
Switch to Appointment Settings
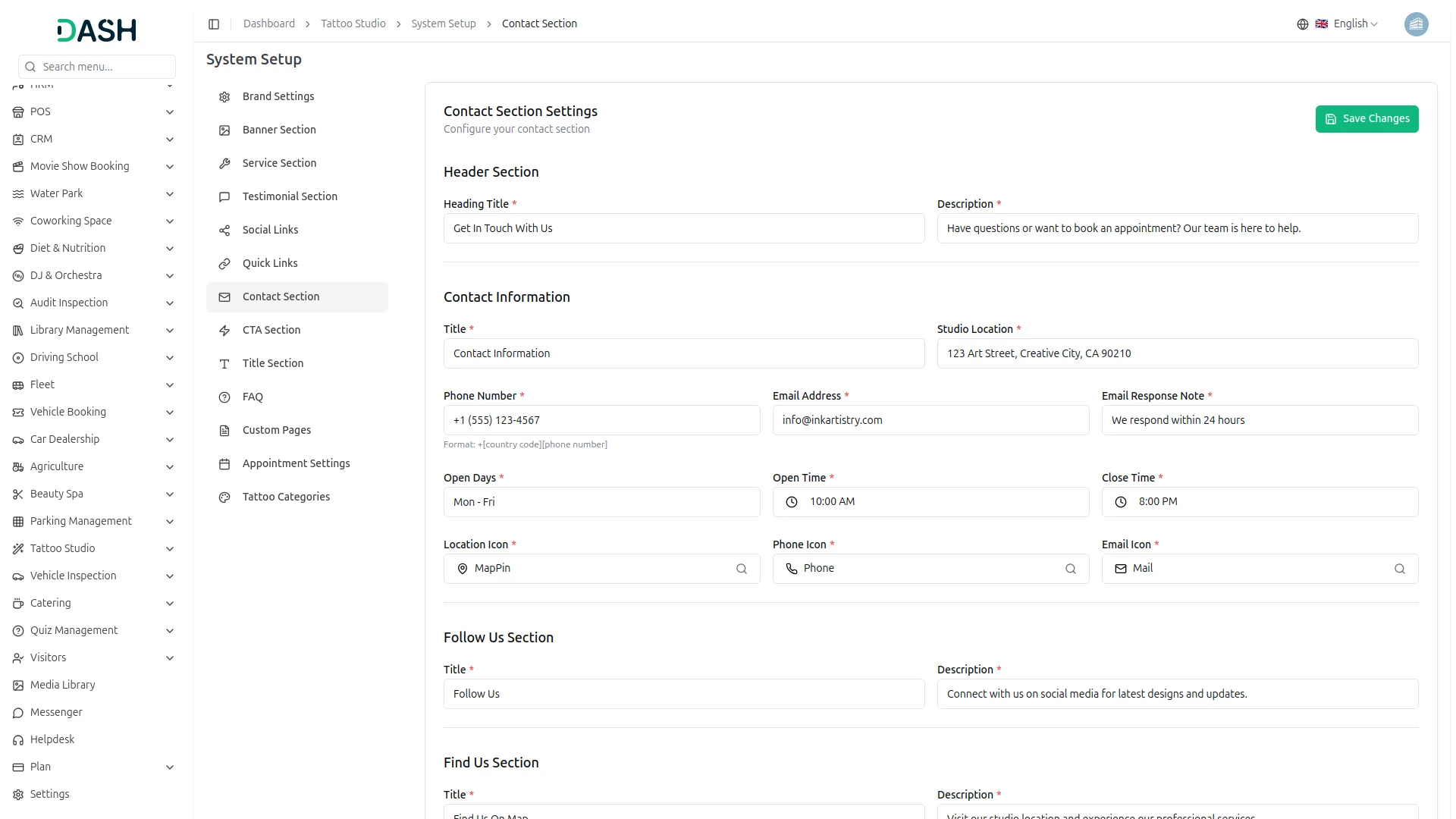pyautogui.click(x=296, y=463)
